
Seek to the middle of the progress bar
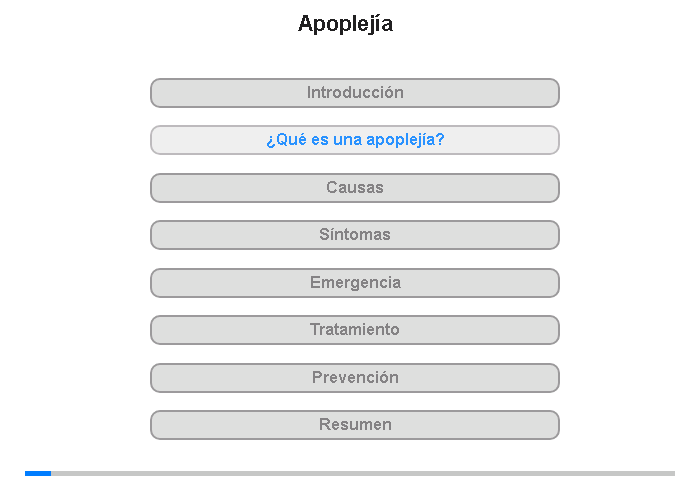click(x=350, y=473)
